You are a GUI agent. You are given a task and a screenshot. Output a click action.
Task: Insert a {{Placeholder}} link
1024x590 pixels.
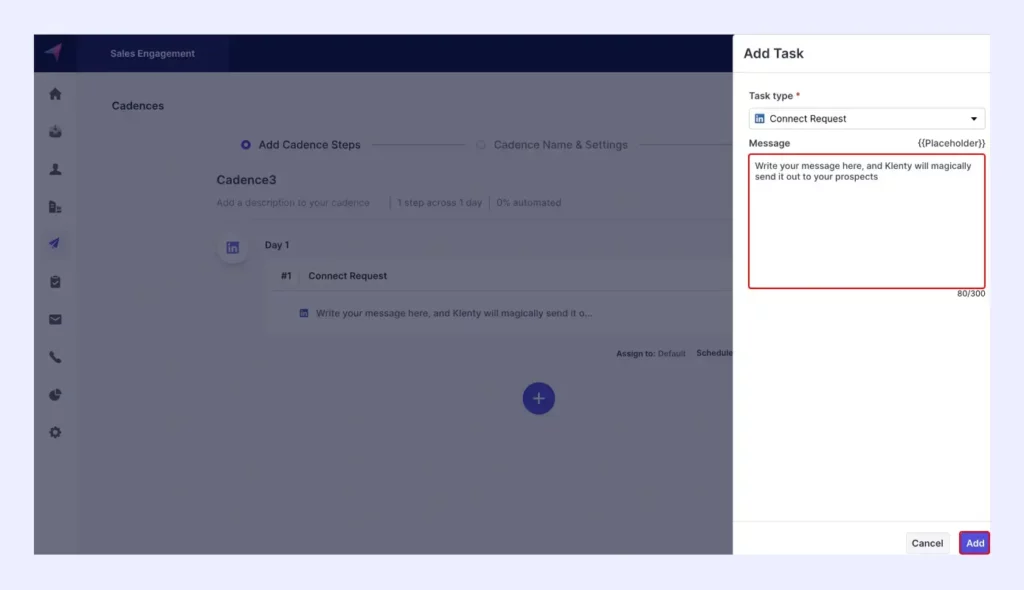[951, 143]
